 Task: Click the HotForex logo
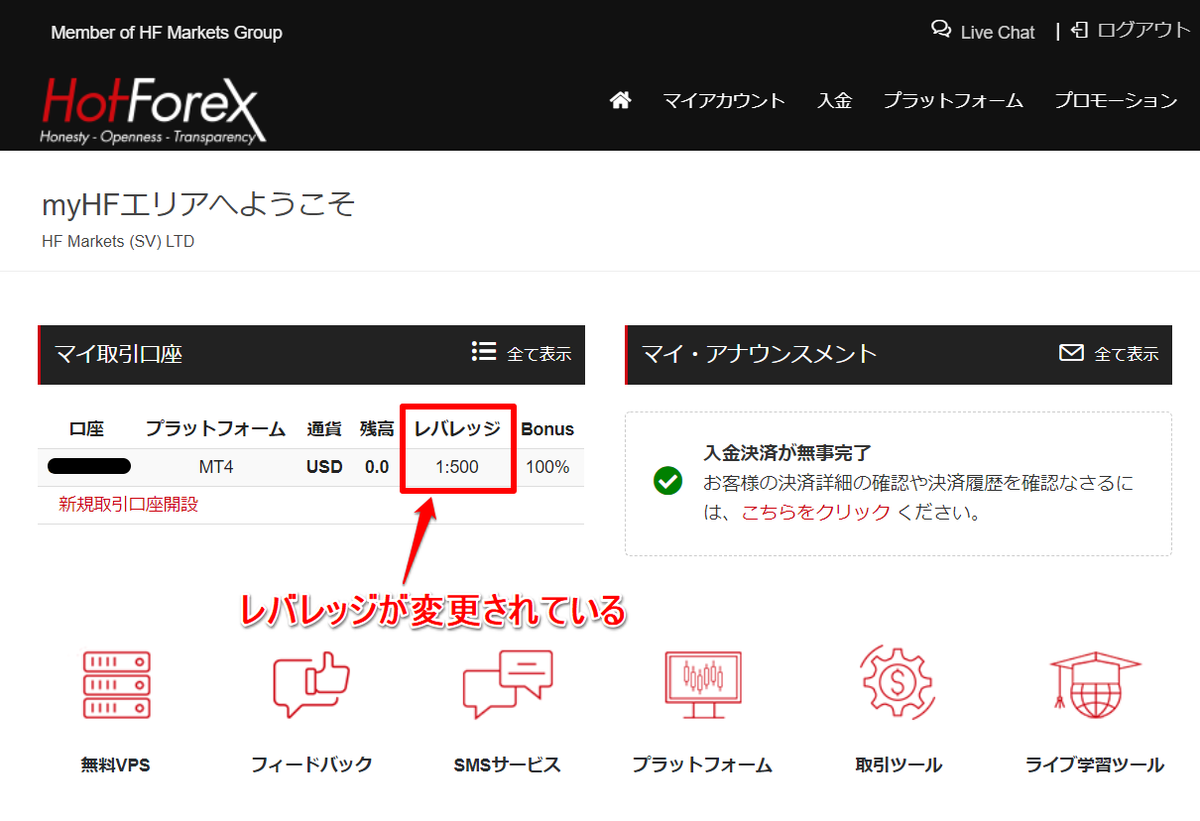point(153,110)
